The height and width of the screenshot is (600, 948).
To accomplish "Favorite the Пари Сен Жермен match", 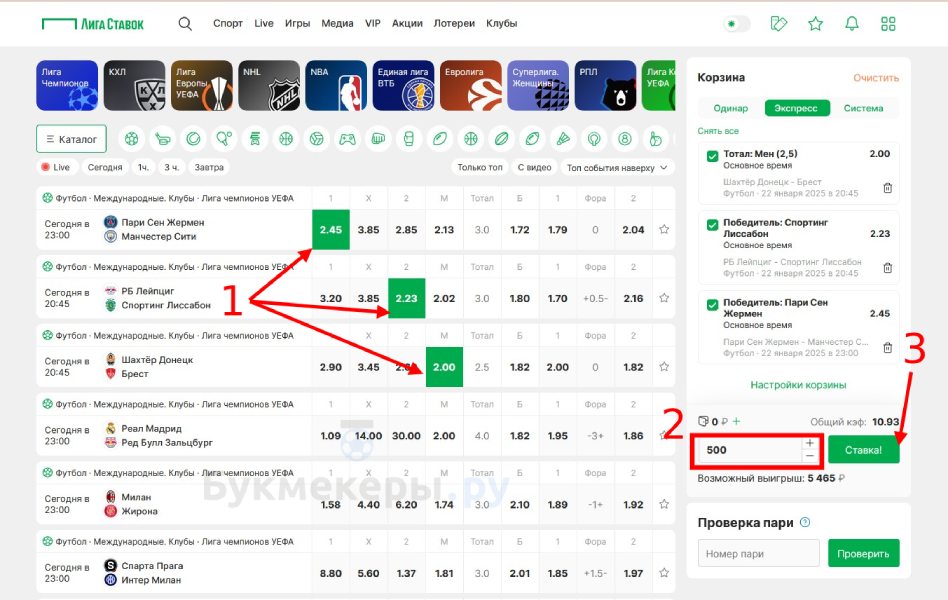I will [664, 230].
